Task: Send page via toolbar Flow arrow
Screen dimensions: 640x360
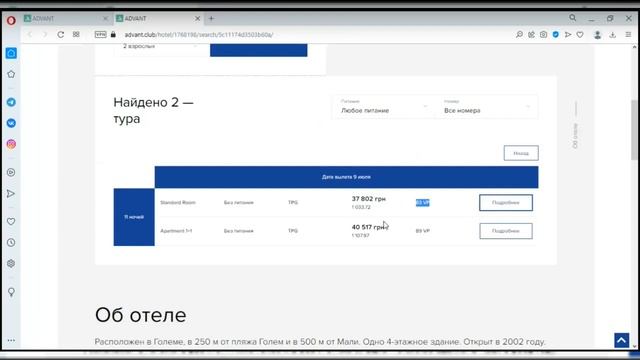Action: tap(568, 35)
